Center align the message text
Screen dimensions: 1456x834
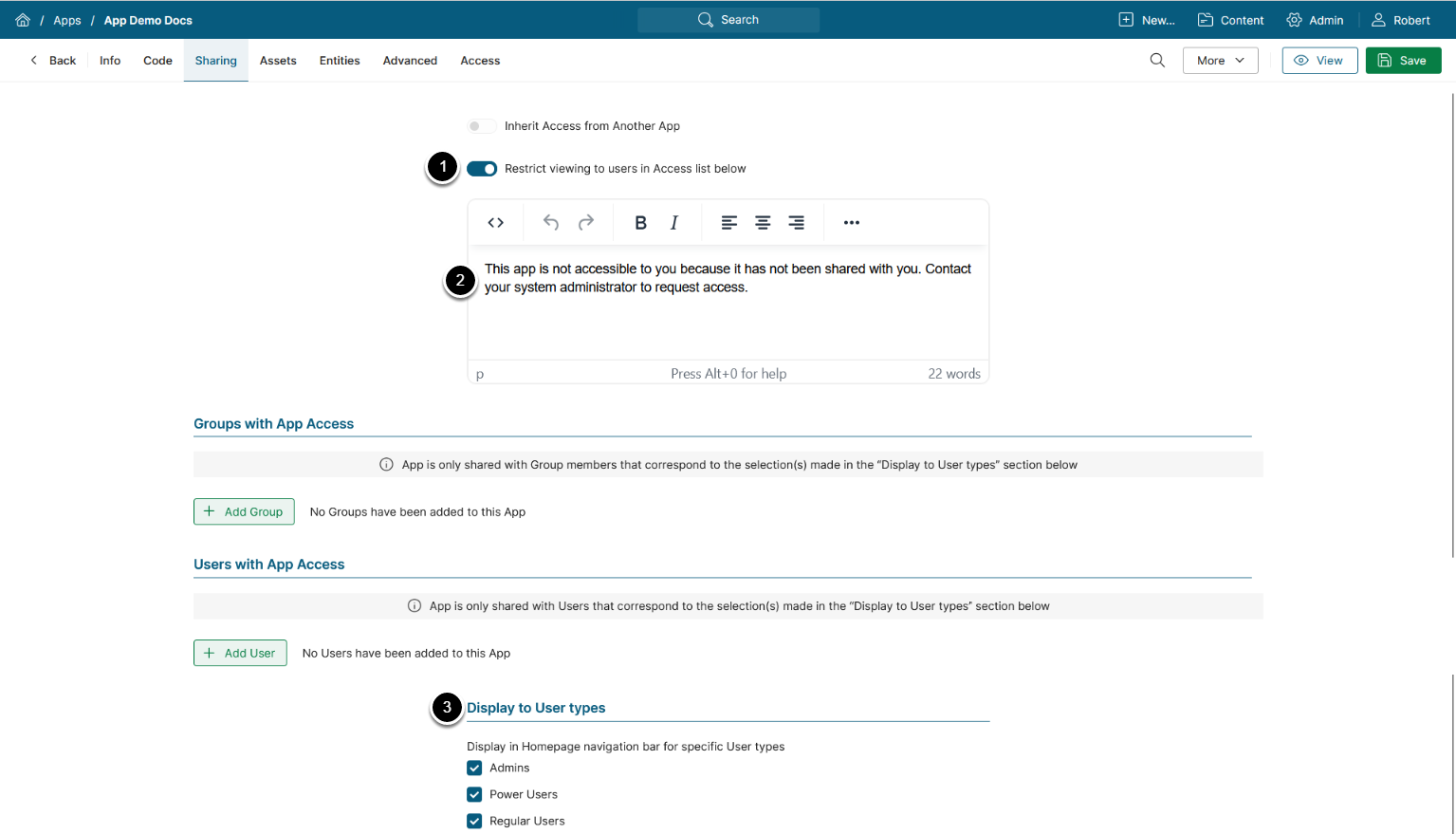pos(763,223)
